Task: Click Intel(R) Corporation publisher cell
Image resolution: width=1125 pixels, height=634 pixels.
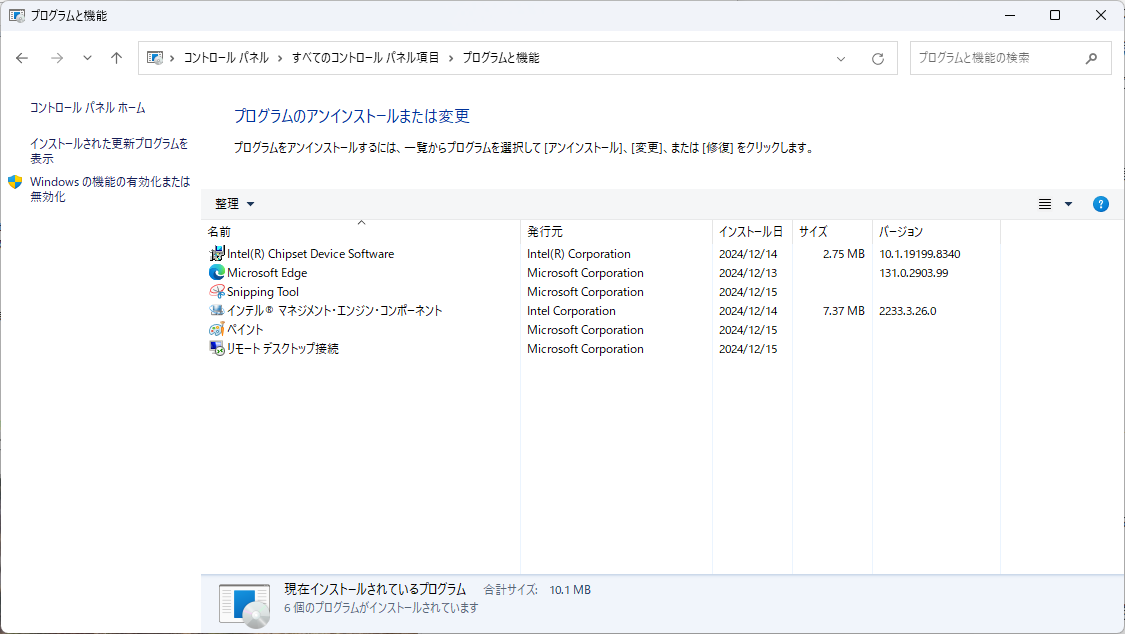Action: (x=578, y=254)
